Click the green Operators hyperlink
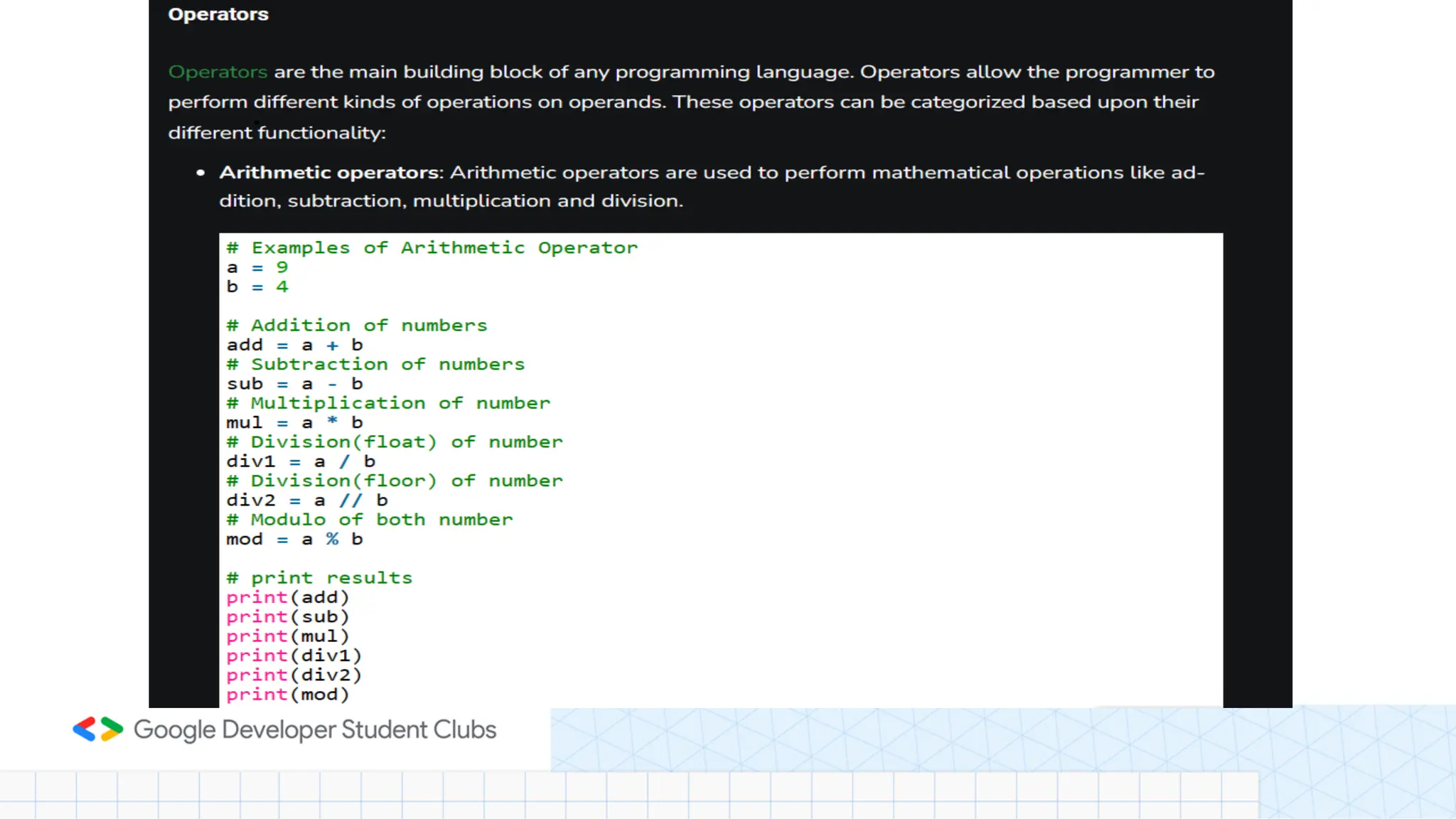The width and height of the screenshot is (1456, 819). point(218,72)
